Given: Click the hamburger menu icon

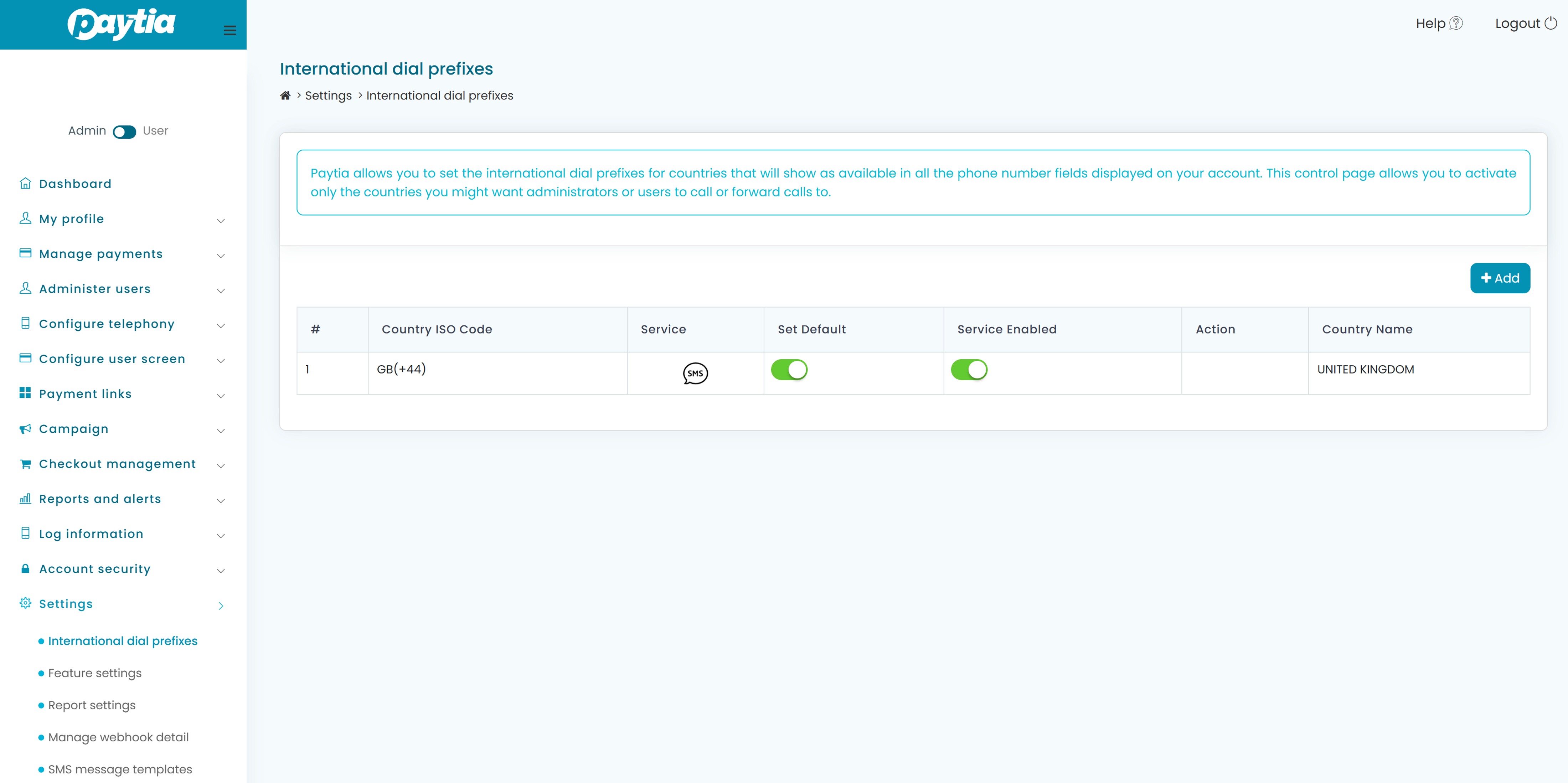Looking at the screenshot, I should click(229, 30).
